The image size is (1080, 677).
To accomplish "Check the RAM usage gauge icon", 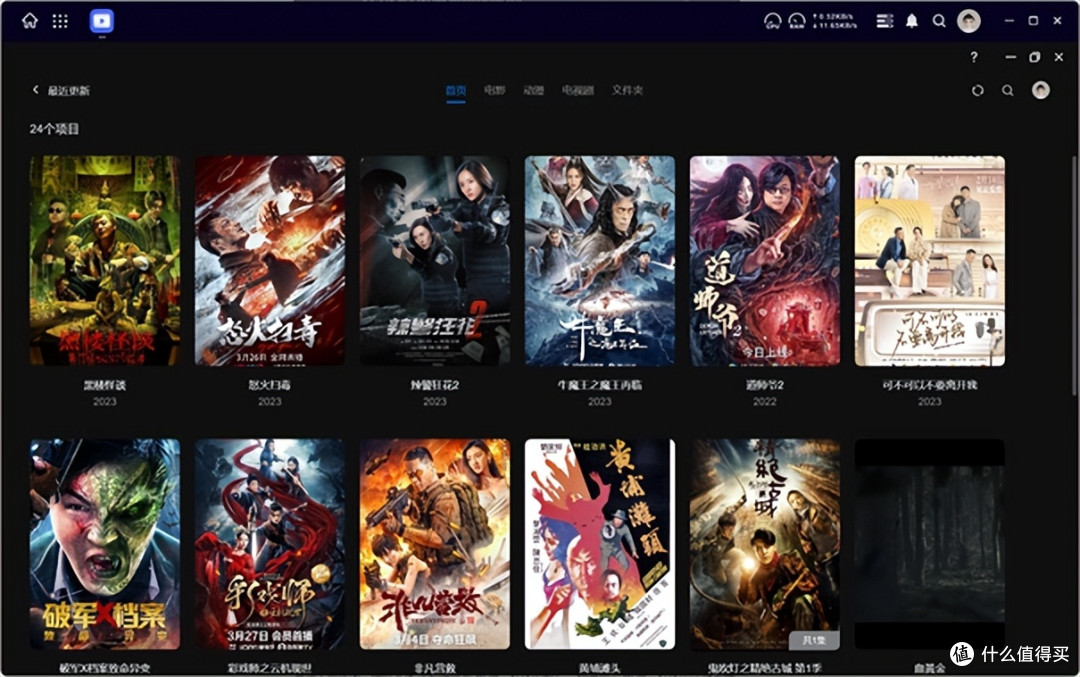I will pyautogui.click(x=796, y=21).
